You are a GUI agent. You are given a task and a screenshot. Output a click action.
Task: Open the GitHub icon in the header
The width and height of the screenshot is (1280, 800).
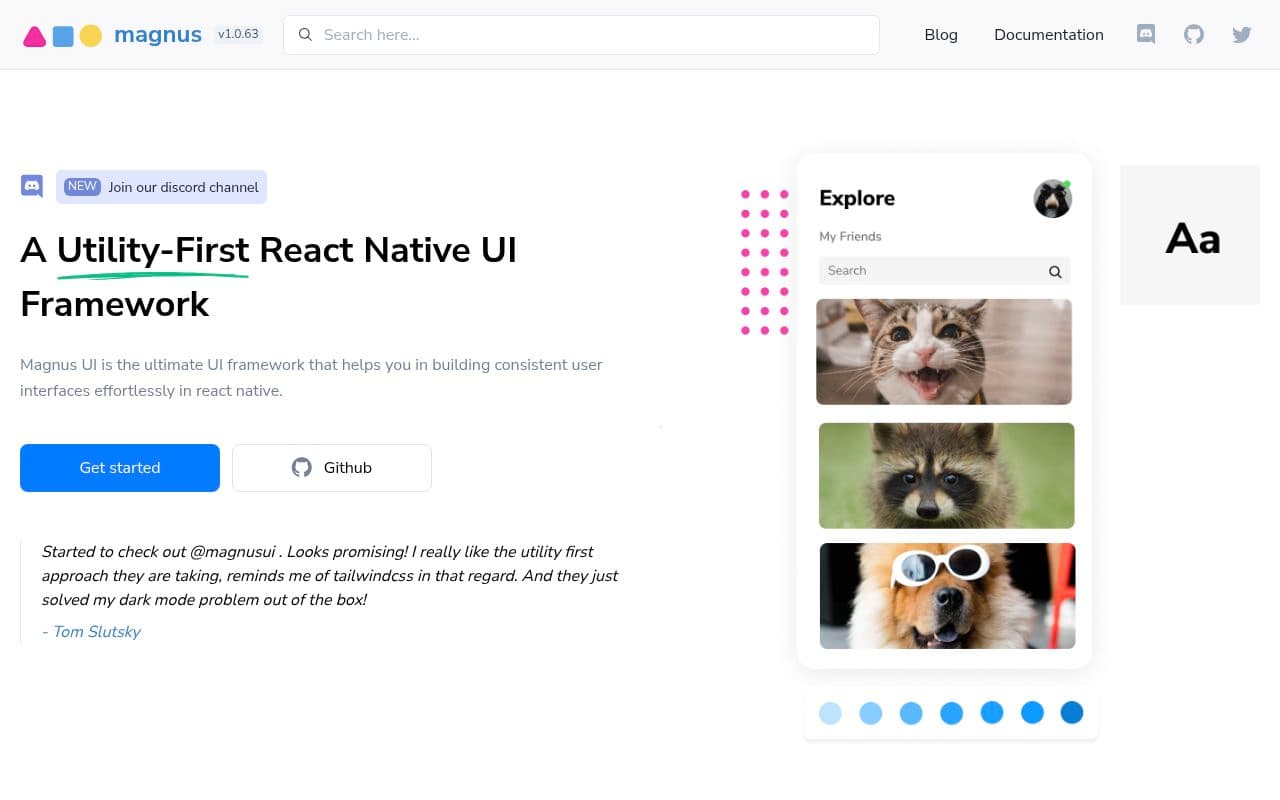click(1194, 34)
